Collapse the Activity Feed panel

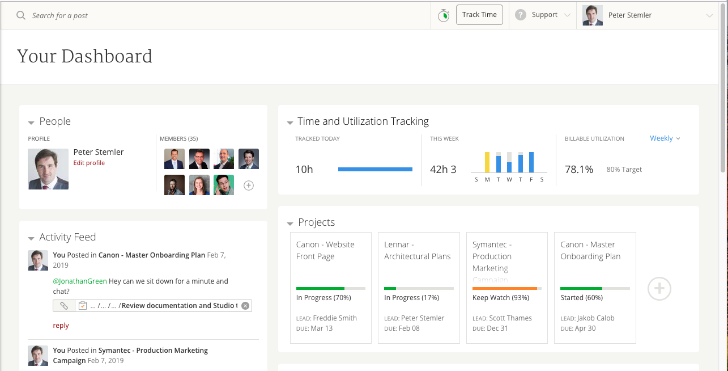coord(31,238)
